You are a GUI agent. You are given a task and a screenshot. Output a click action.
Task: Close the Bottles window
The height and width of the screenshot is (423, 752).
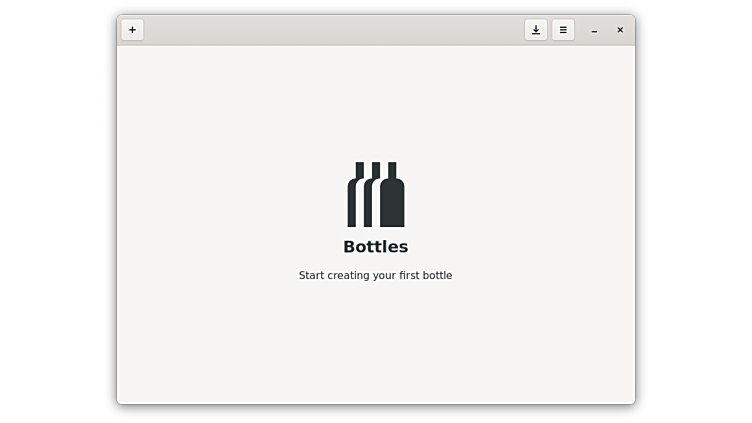[x=620, y=30]
